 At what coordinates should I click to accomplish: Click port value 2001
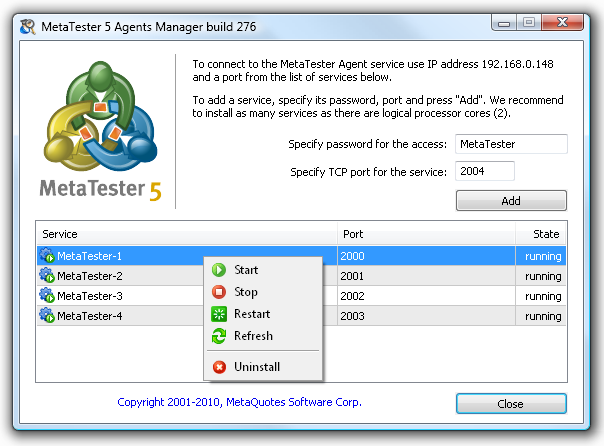tap(352, 276)
